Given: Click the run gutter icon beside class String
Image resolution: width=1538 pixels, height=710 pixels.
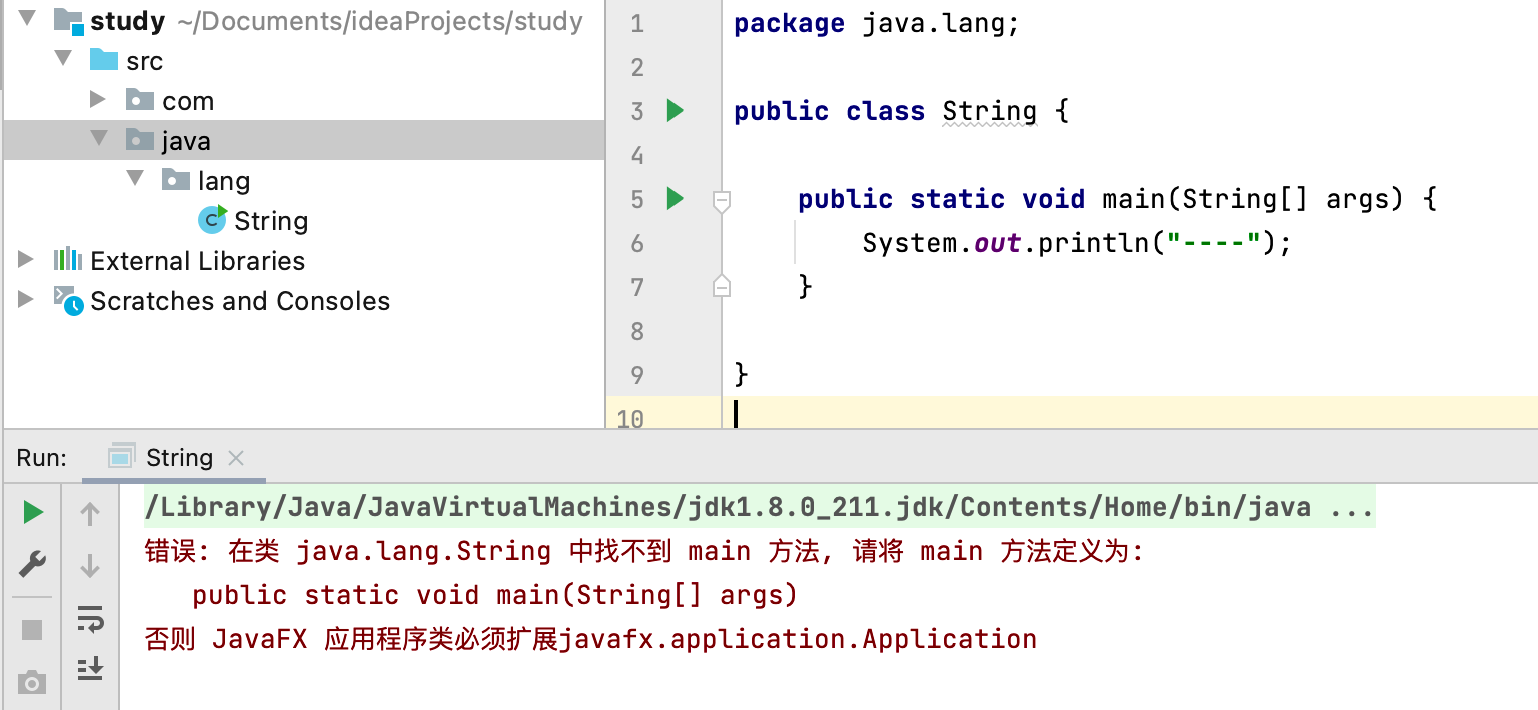Looking at the screenshot, I should pyautogui.click(x=675, y=111).
